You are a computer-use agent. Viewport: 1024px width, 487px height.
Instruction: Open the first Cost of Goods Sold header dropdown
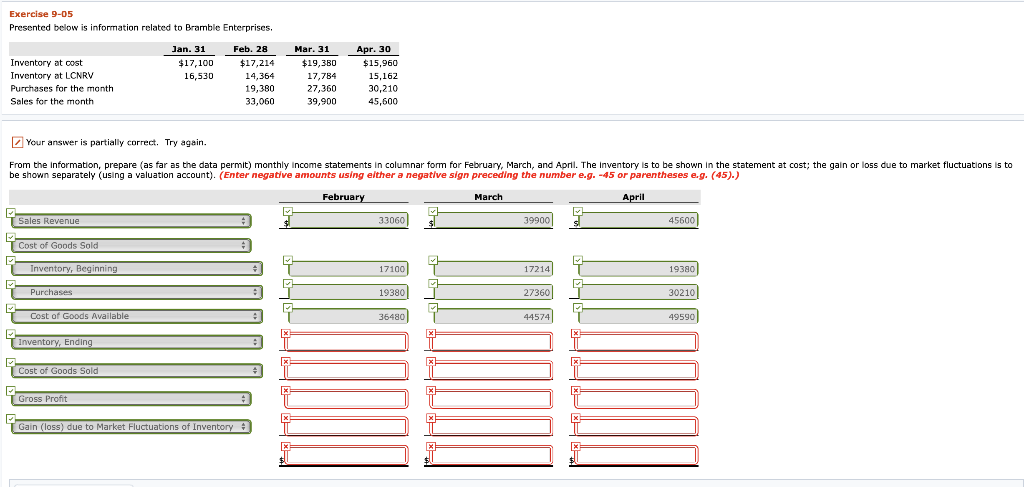pos(131,245)
